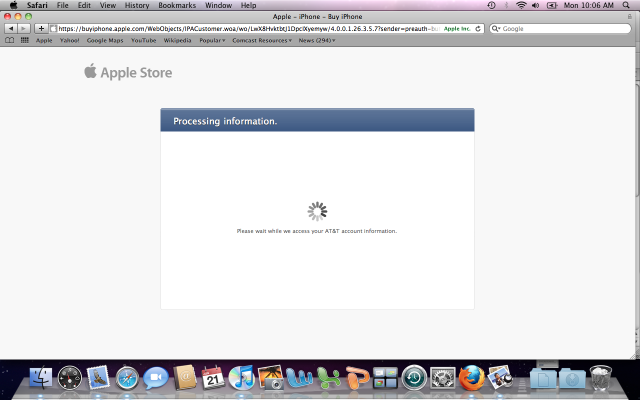Click the lock icon in title bar
Image resolution: width=640 pixels, height=400 pixels.
coord(629,17)
